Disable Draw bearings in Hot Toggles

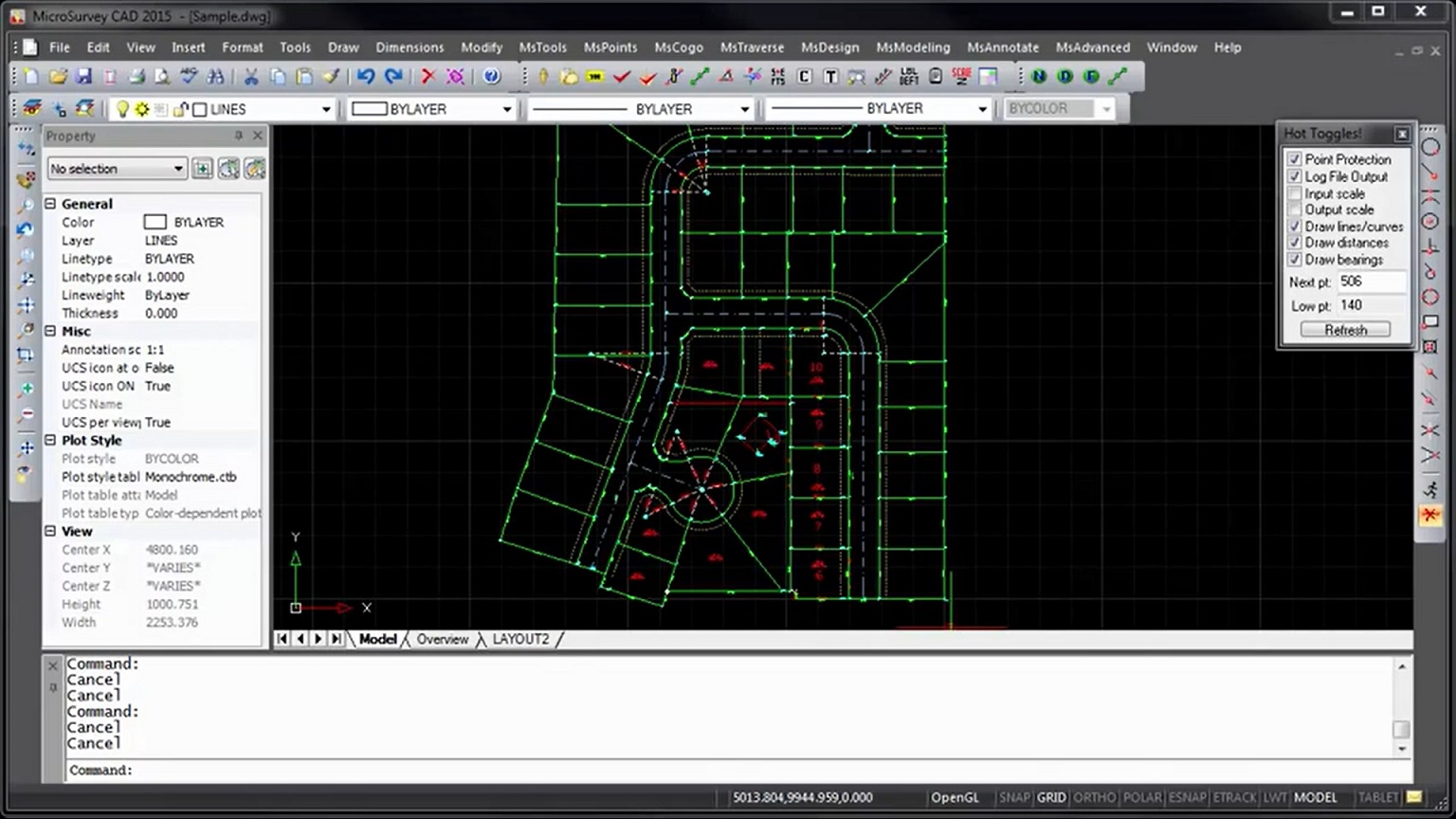click(1295, 259)
